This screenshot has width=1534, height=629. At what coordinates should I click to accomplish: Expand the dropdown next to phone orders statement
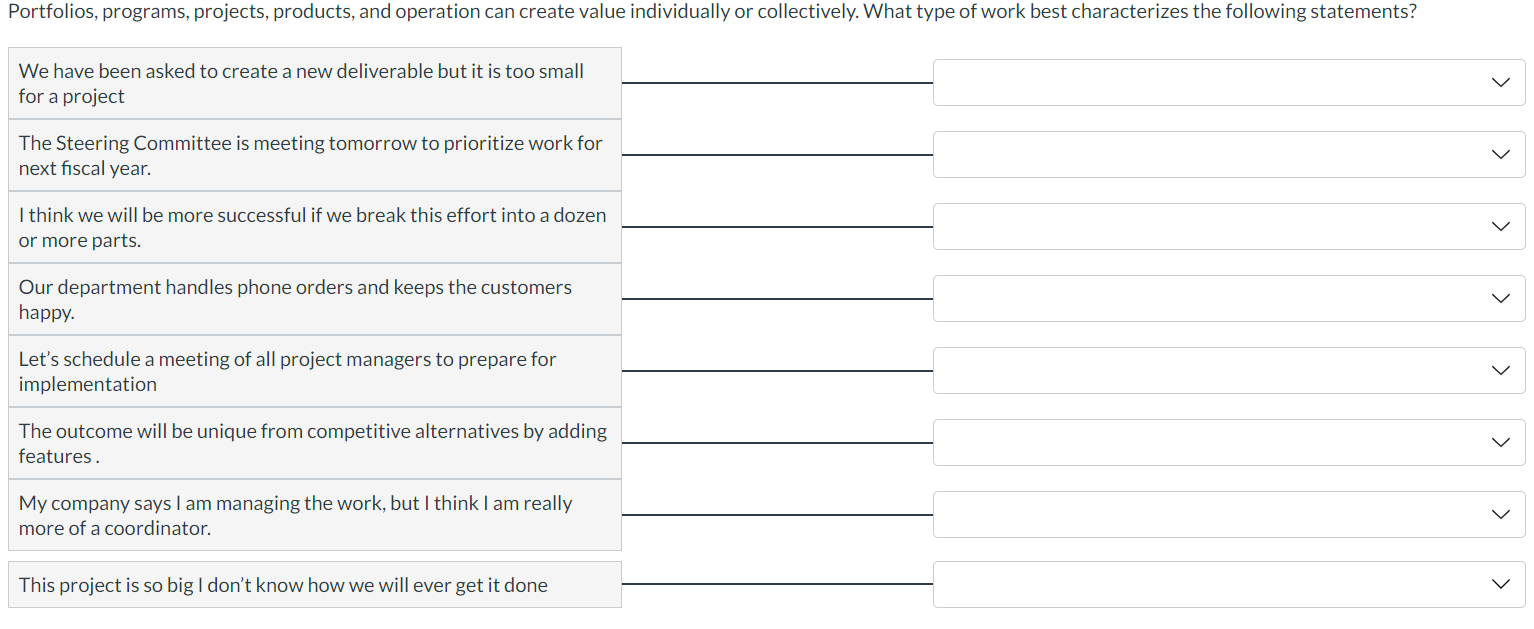[1229, 298]
